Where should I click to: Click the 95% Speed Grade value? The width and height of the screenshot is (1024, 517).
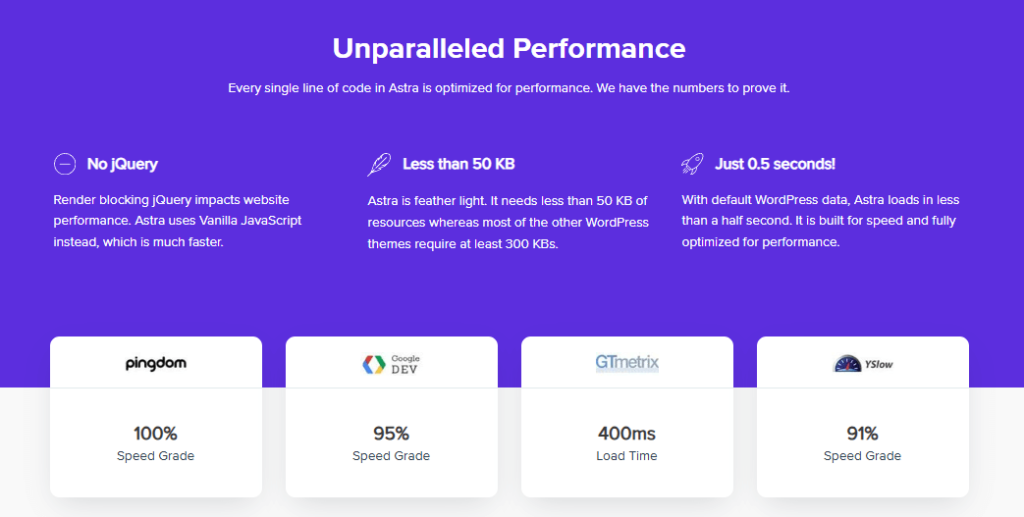391,433
